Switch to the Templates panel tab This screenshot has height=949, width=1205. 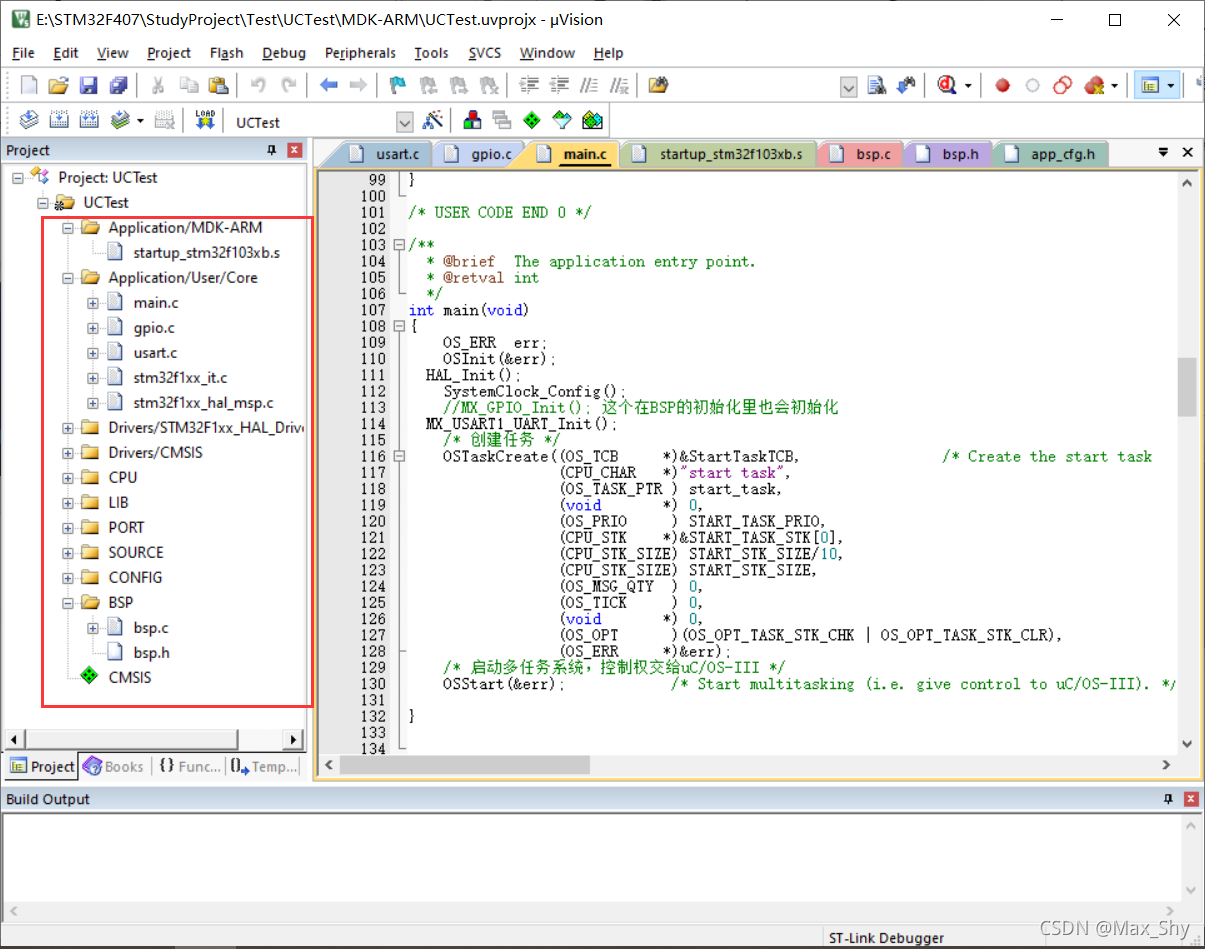pyautogui.click(x=264, y=766)
